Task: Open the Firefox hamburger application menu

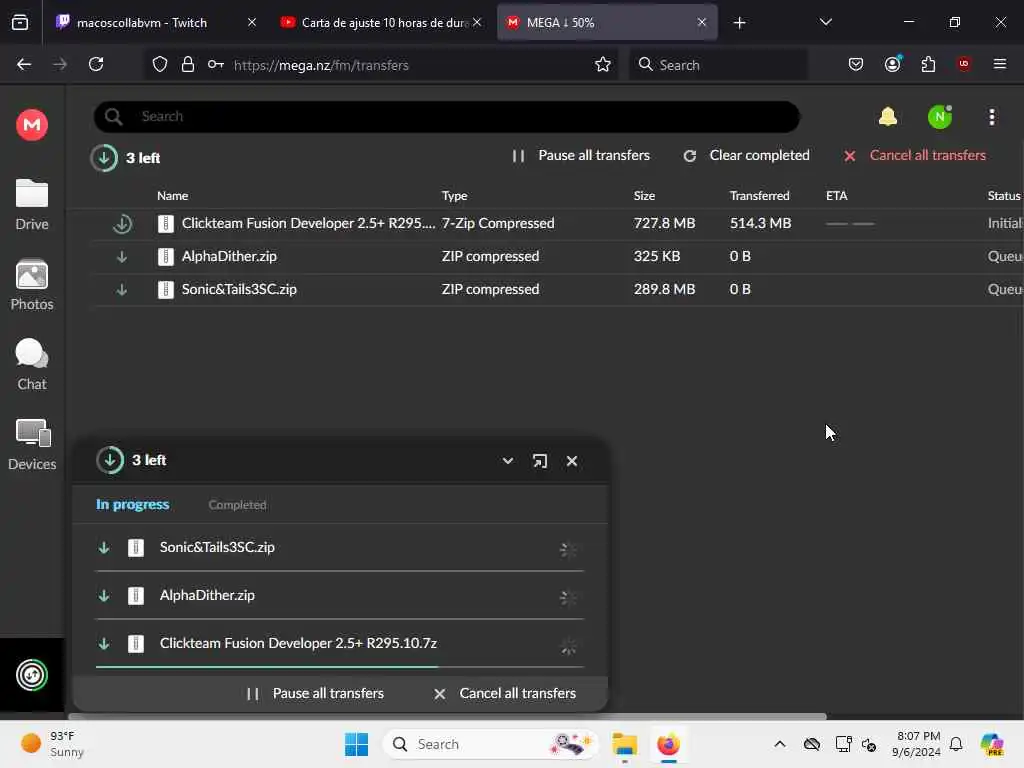Action: [1000, 64]
